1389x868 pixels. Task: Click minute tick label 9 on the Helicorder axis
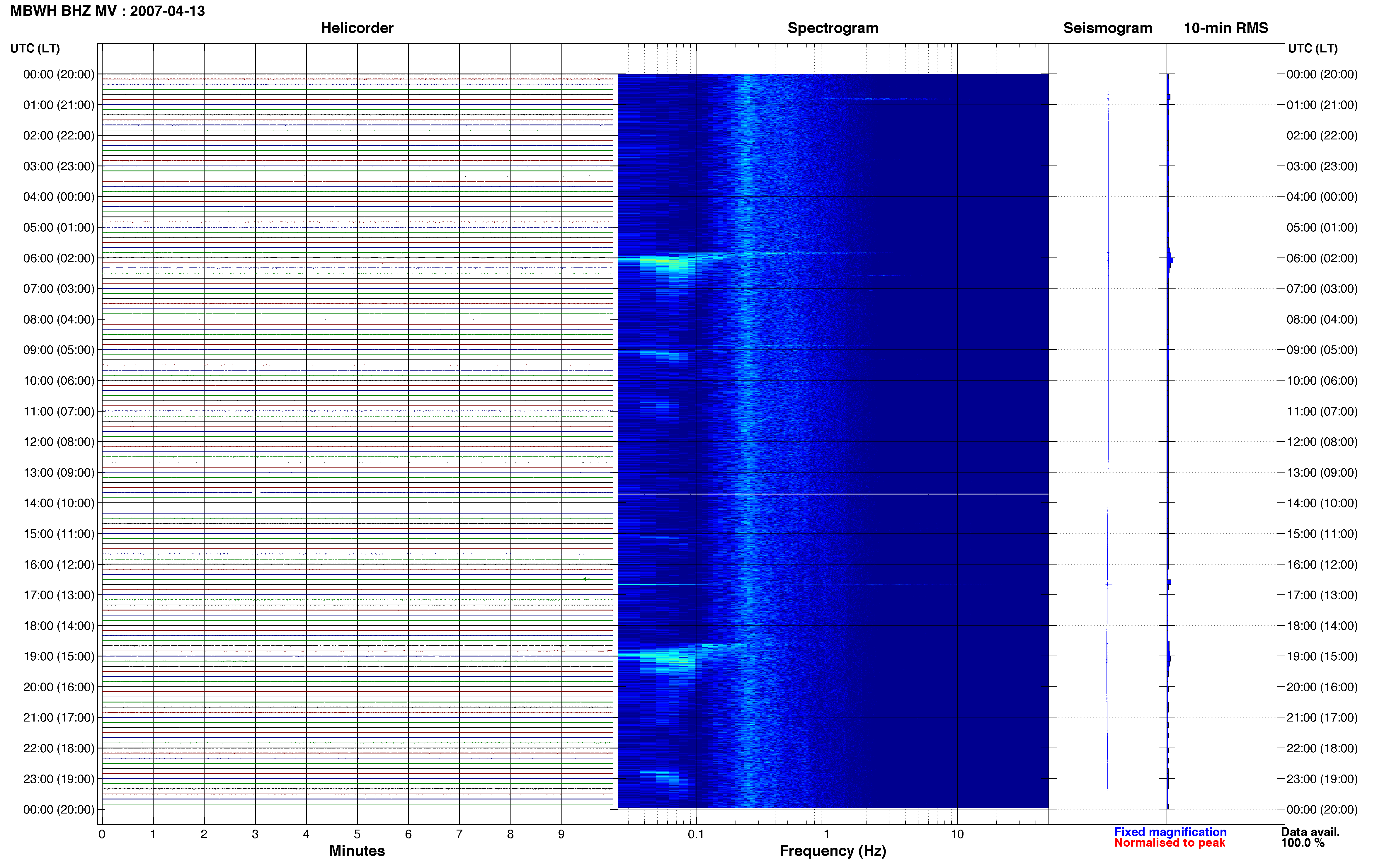coord(561,835)
